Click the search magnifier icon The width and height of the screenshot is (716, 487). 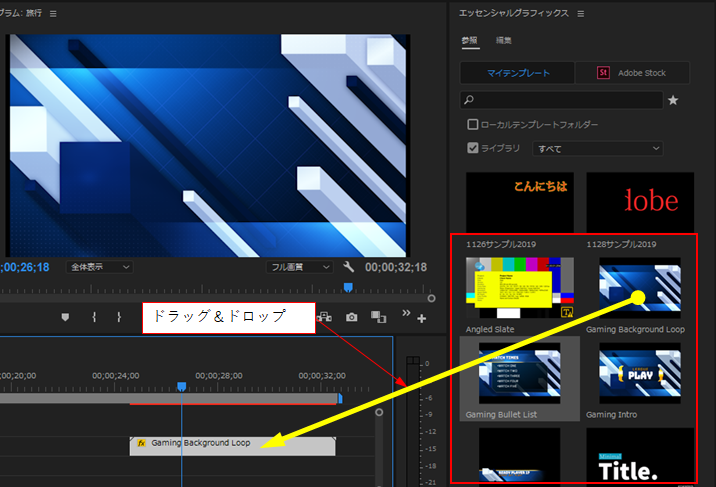469,100
